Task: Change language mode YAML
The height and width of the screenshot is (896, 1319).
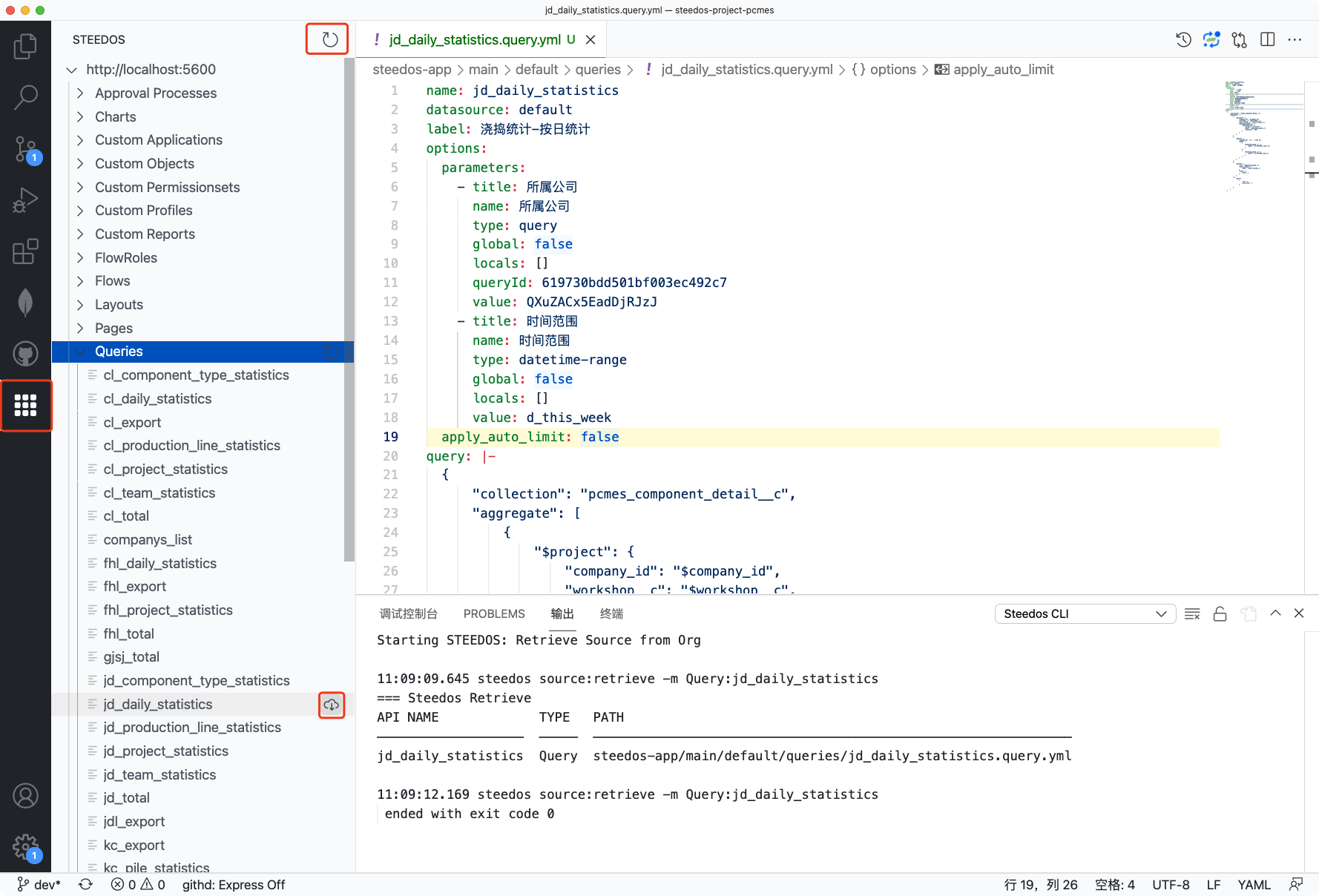Action: pos(1254,884)
